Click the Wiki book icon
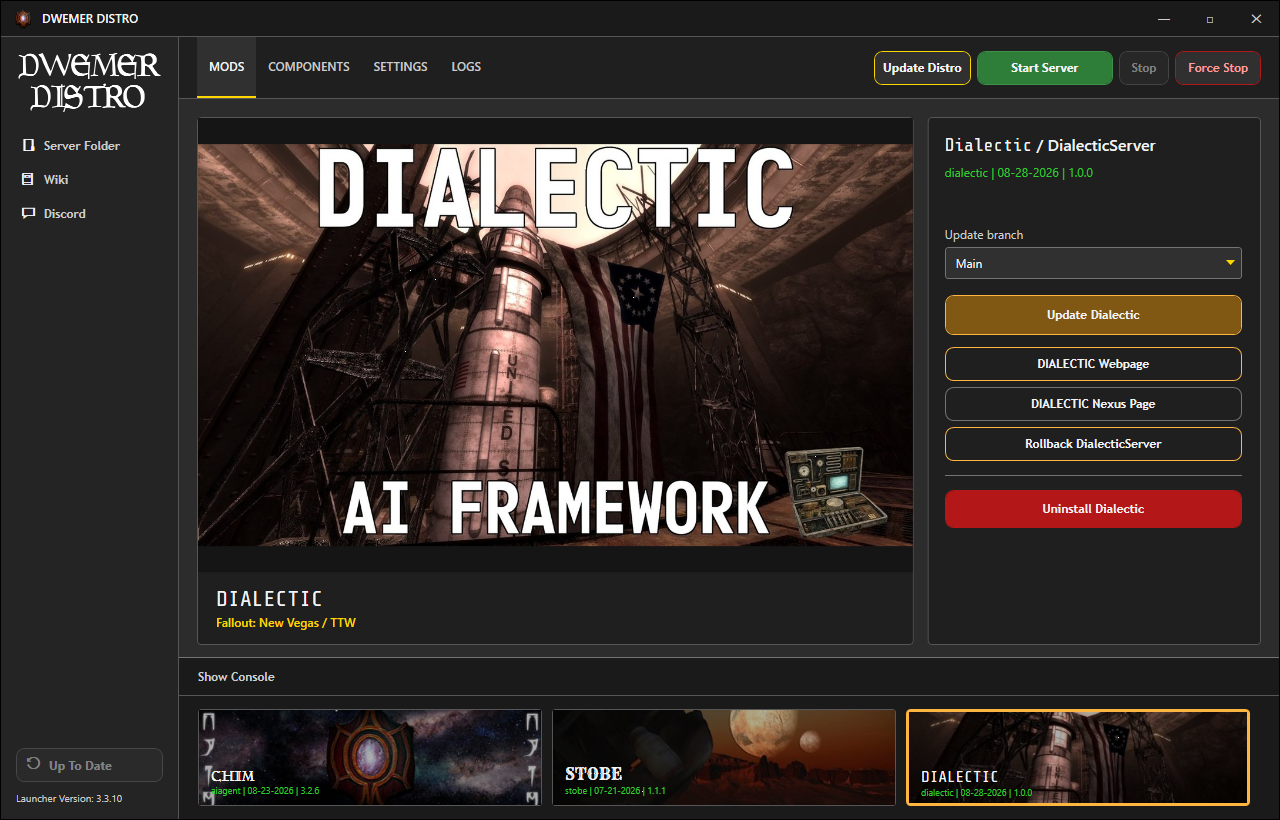Image resolution: width=1280 pixels, height=820 pixels. (28, 180)
